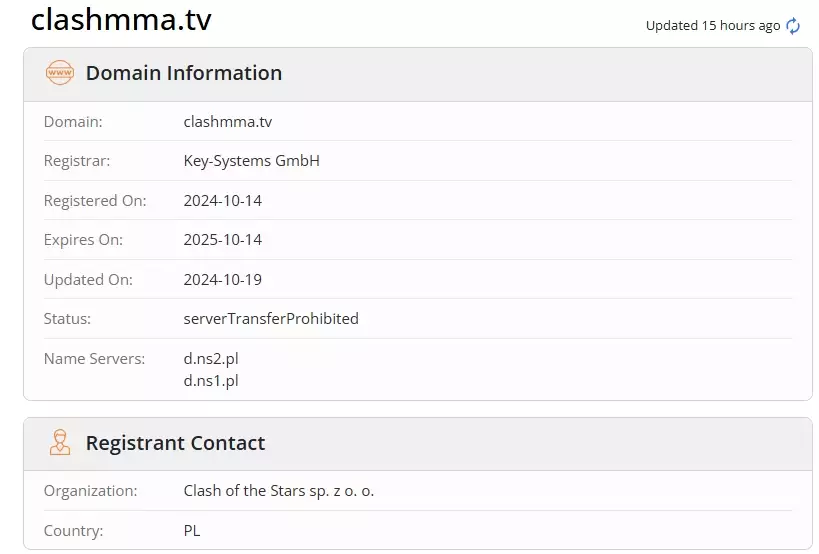Click the 'Updated 15 hours ago' text
Viewport: 819px width, 554px height.
712,26
